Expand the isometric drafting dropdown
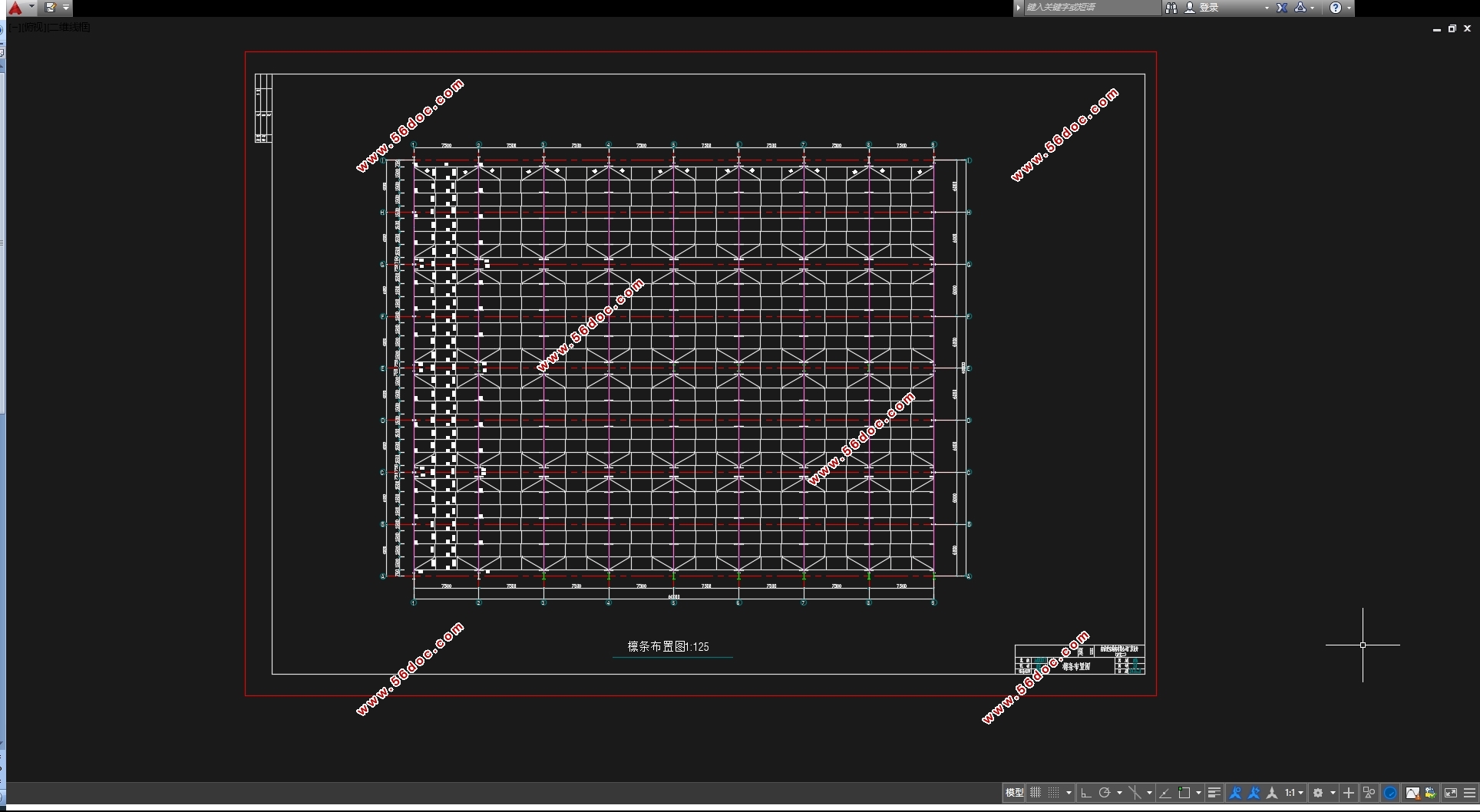 [1149, 793]
